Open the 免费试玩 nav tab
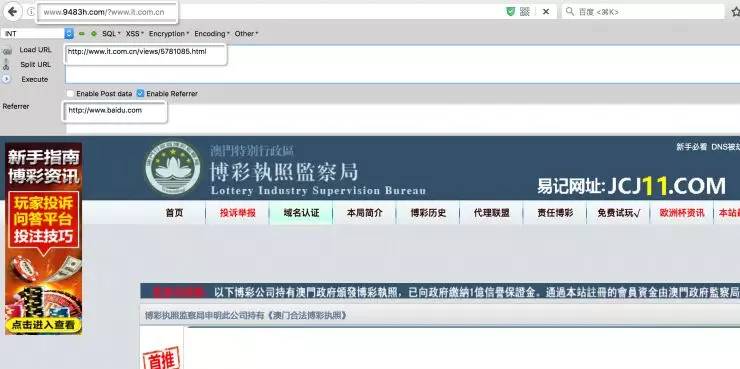The height and width of the screenshot is (369, 740). [618, 213]
